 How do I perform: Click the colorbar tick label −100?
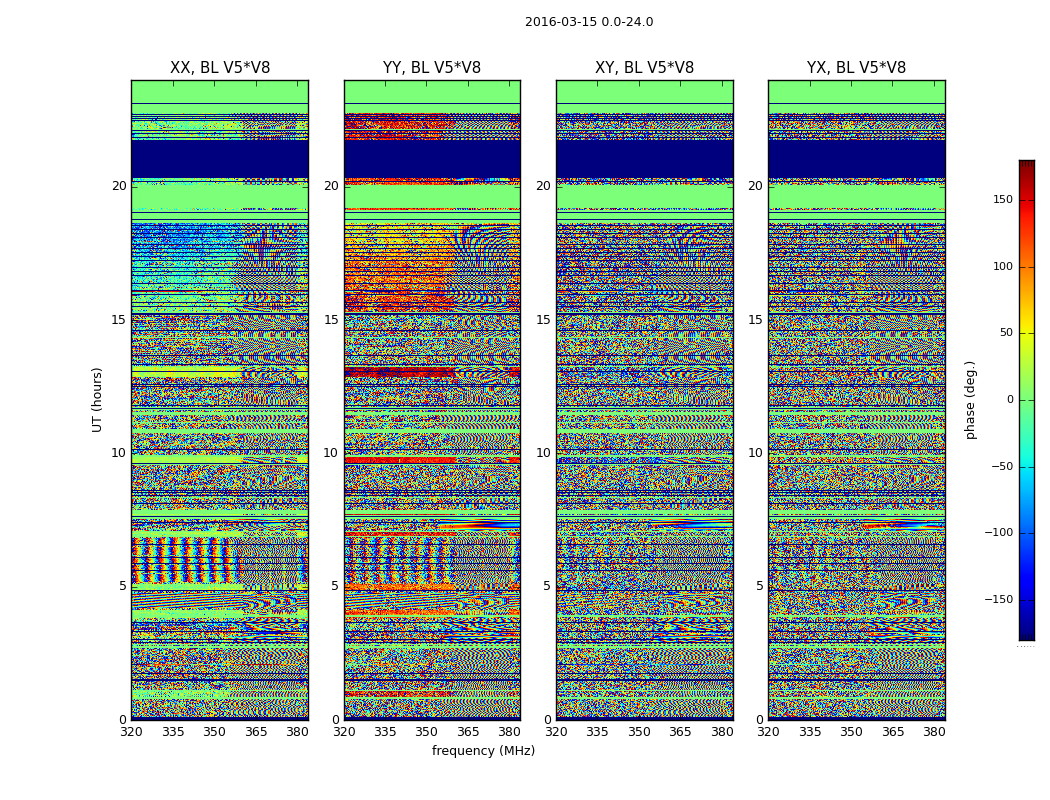pos(998,532)
